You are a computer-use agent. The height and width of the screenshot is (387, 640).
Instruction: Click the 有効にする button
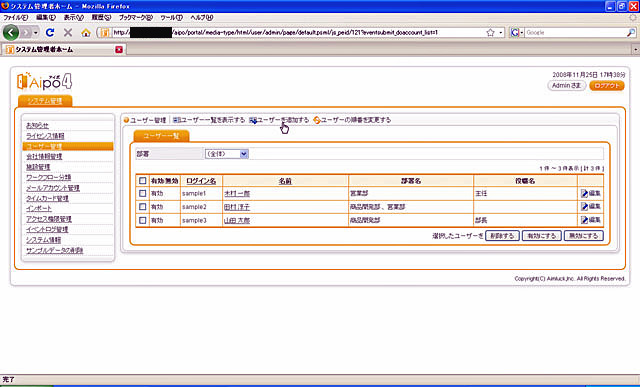[542, 236]
